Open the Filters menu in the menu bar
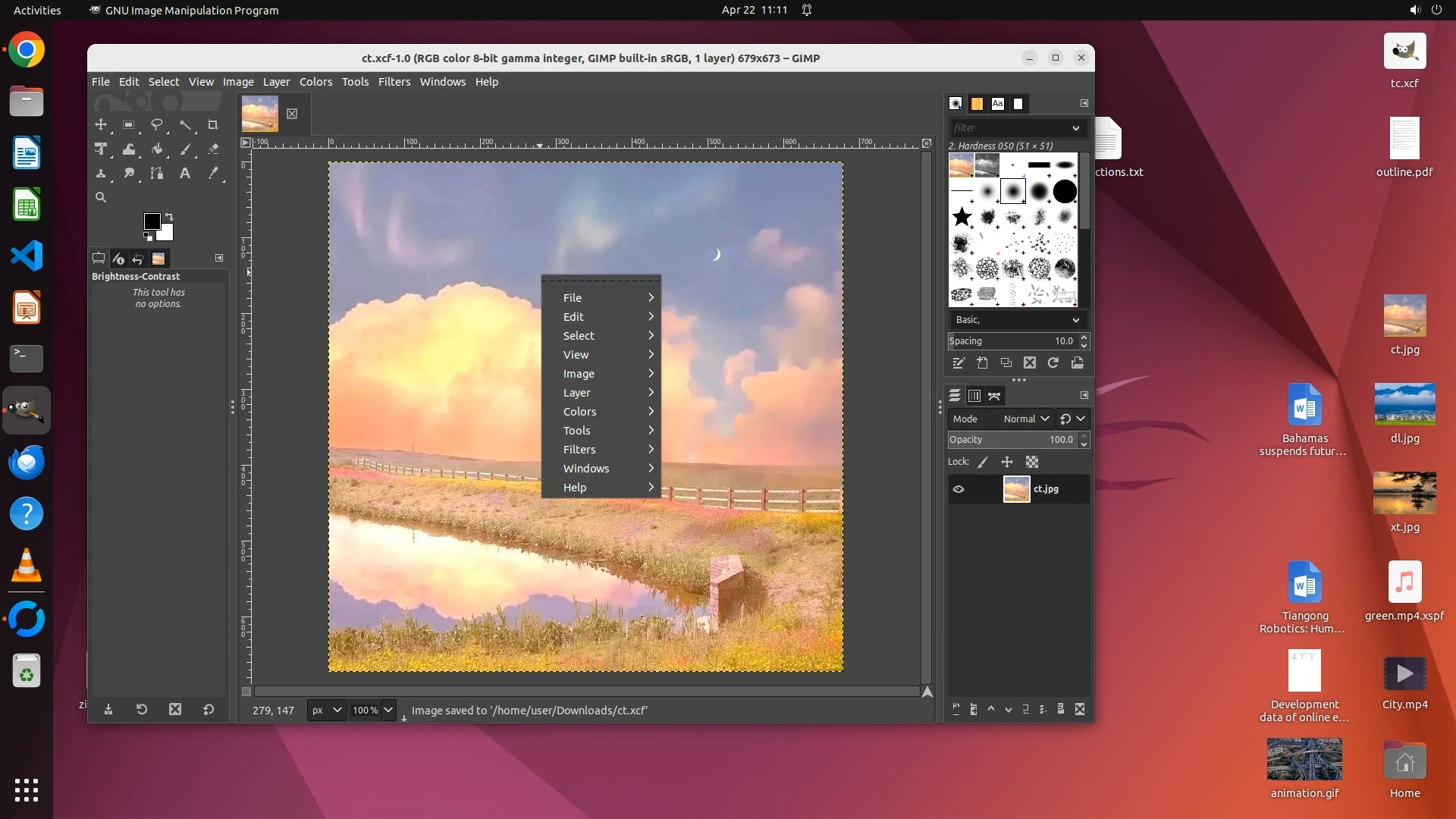1456x819 pixels. [394, 82]
